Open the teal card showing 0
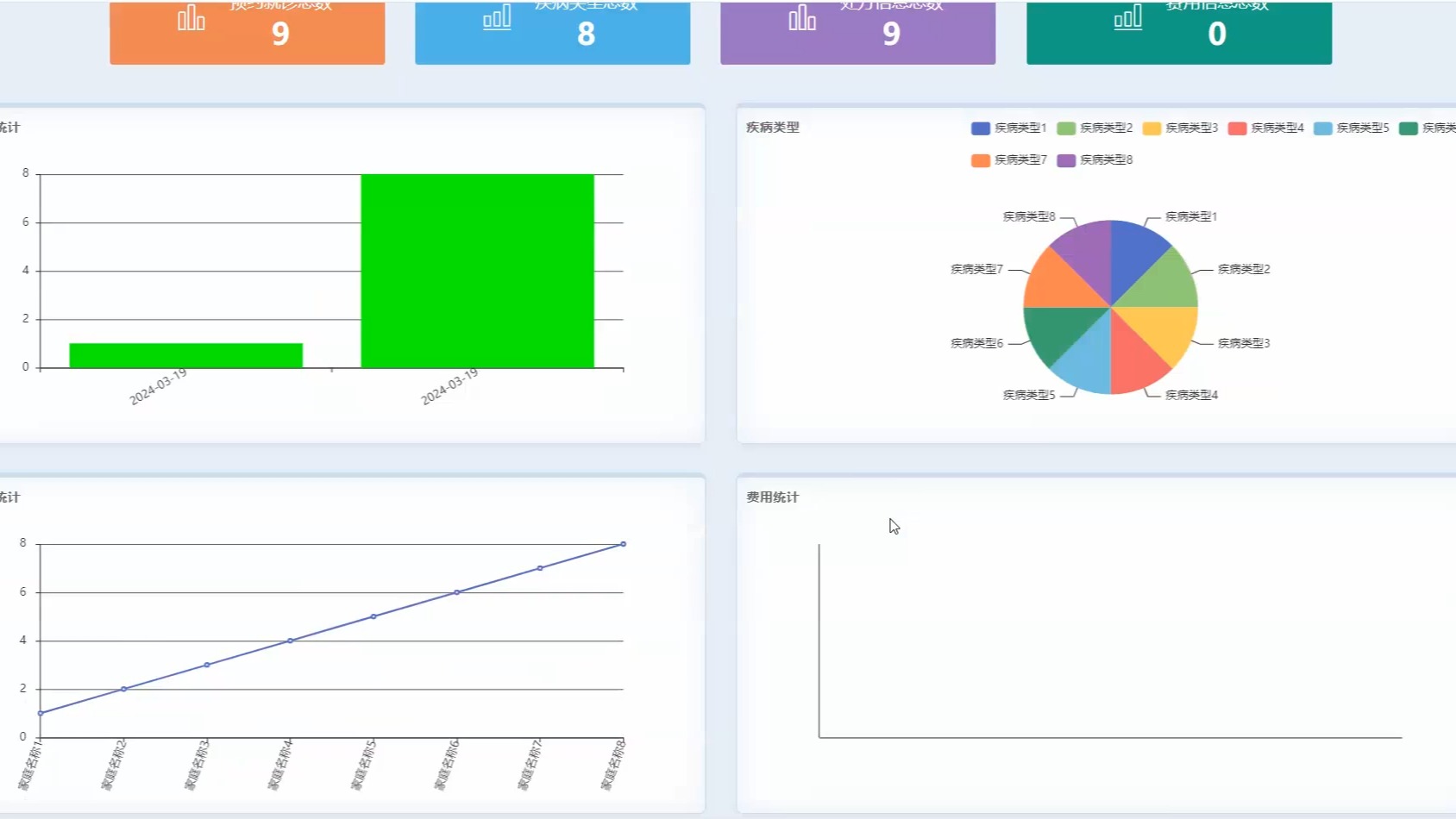Viewport: 1456px width, 819px height. click(x=1179, y=32)
